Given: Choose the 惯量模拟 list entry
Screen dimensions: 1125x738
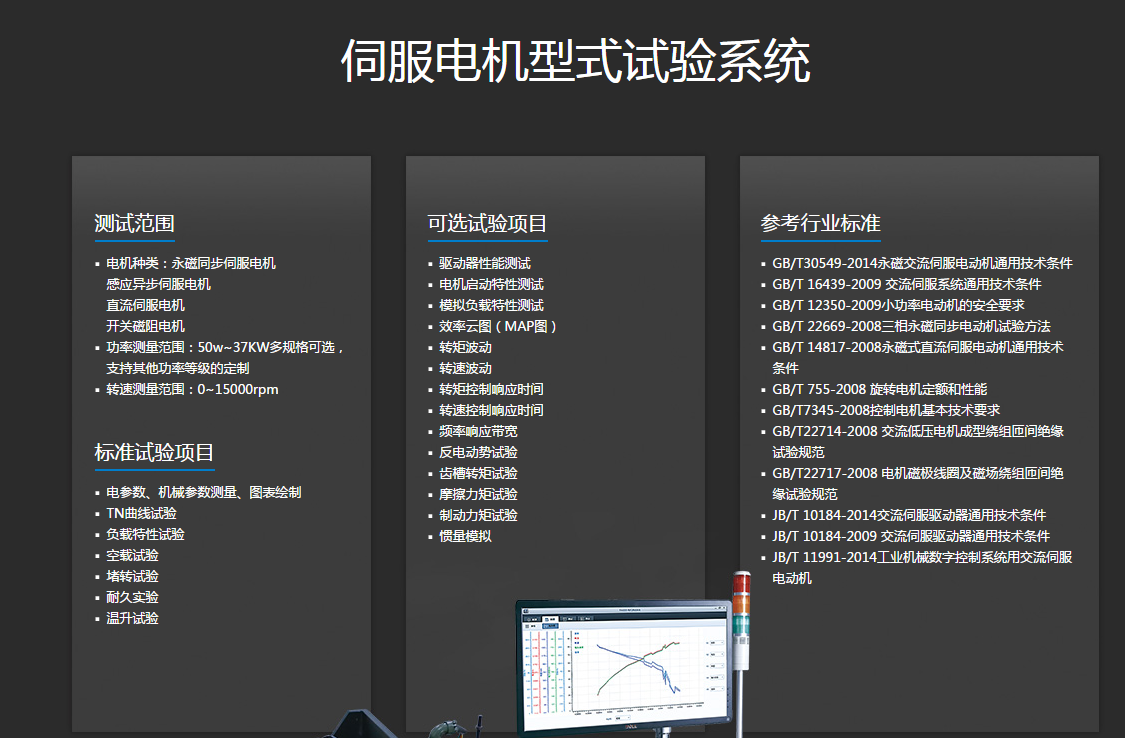Looking at the screenshot, I should [x=465, y=536].
